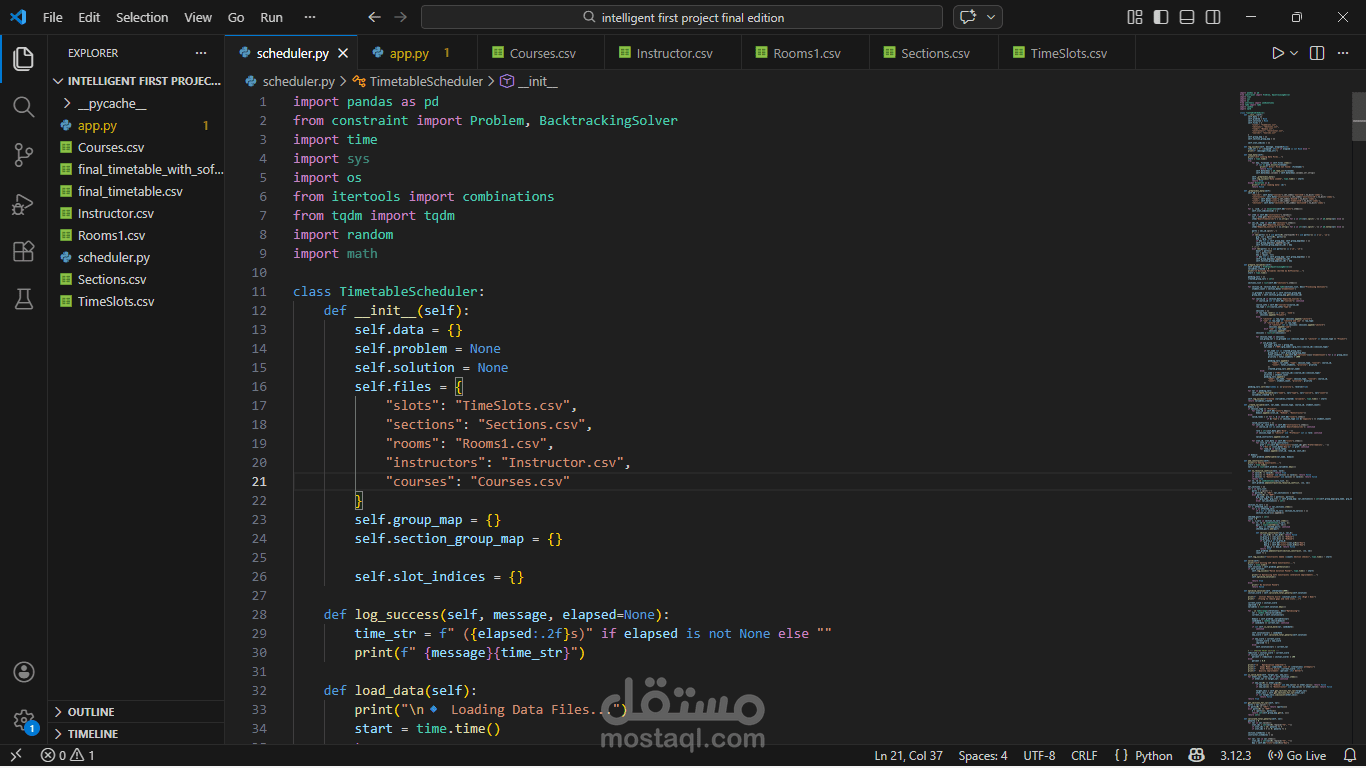This screenshot has width=1366, height=768.
Task: Open app.py in the Explorer
Action: coord(136,125)
